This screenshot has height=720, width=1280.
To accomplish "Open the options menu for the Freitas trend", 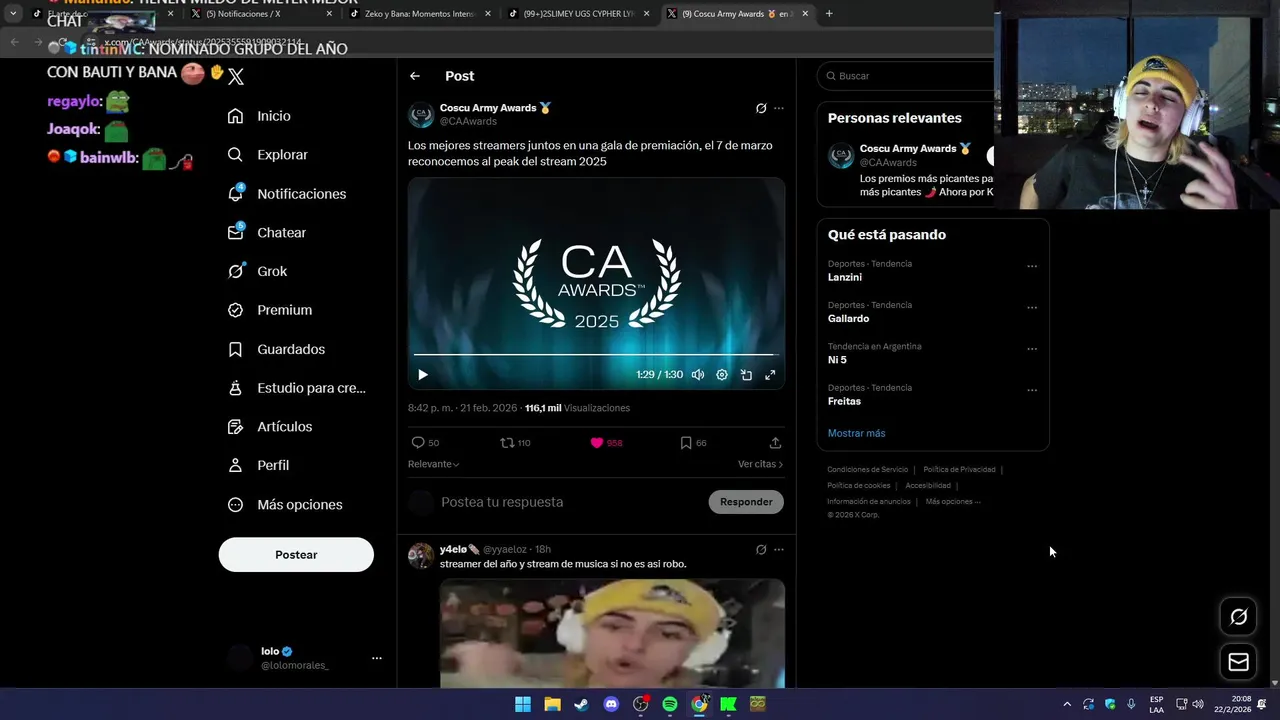I will click(x=1032, y=390).
